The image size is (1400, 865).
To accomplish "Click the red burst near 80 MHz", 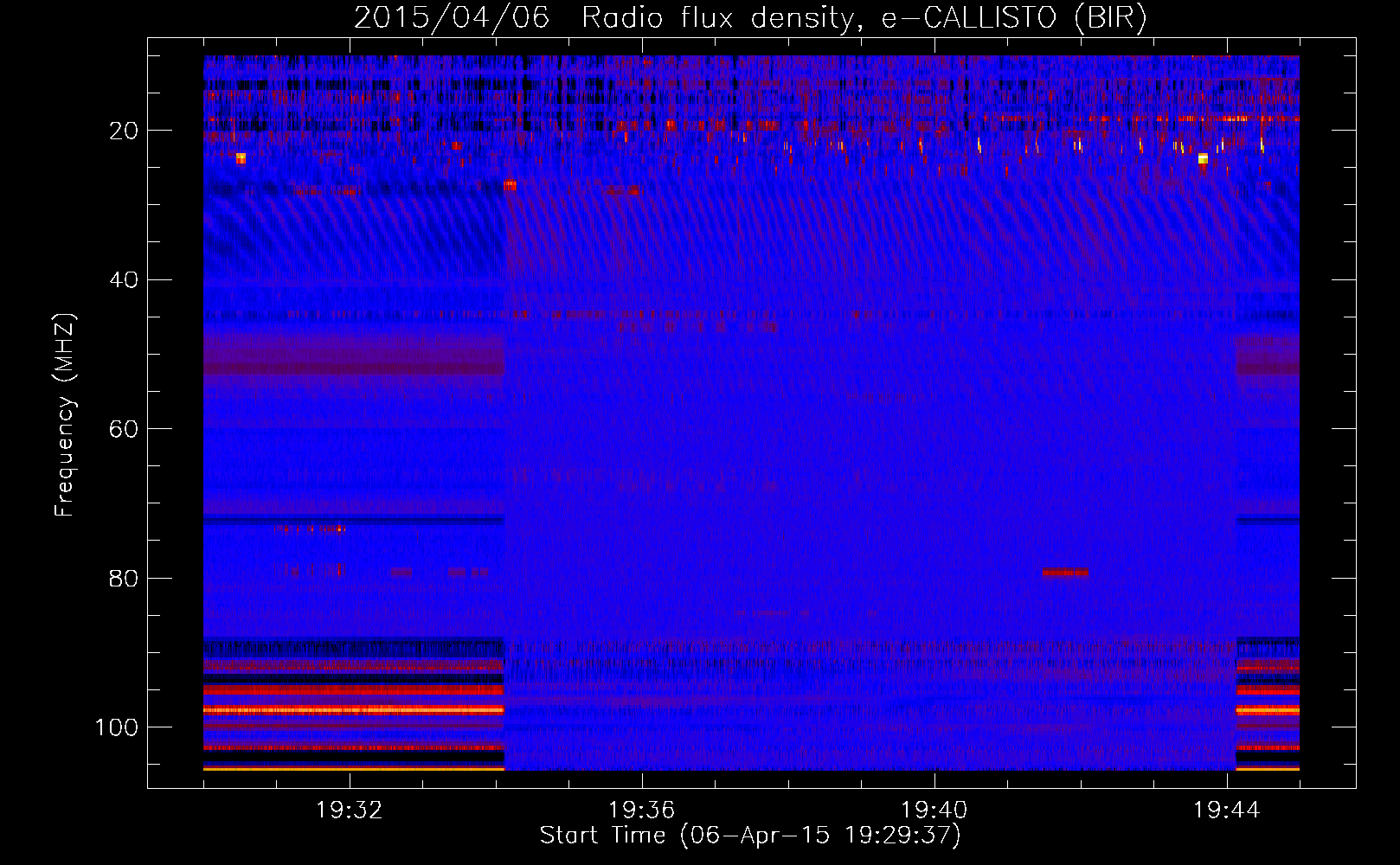I will click(1065, 573).
